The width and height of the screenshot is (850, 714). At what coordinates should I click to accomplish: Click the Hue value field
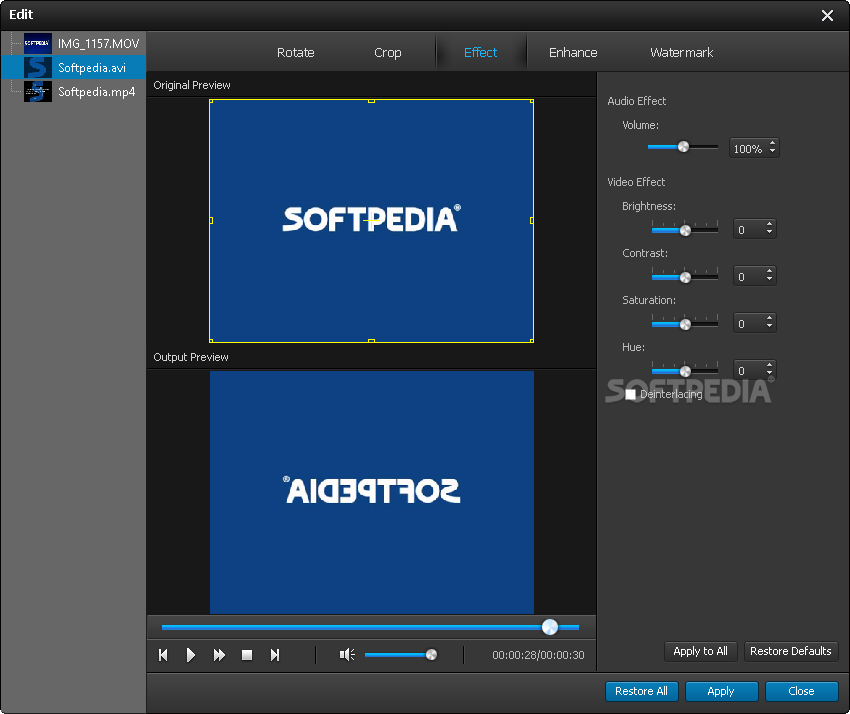[x=749, y=371]
